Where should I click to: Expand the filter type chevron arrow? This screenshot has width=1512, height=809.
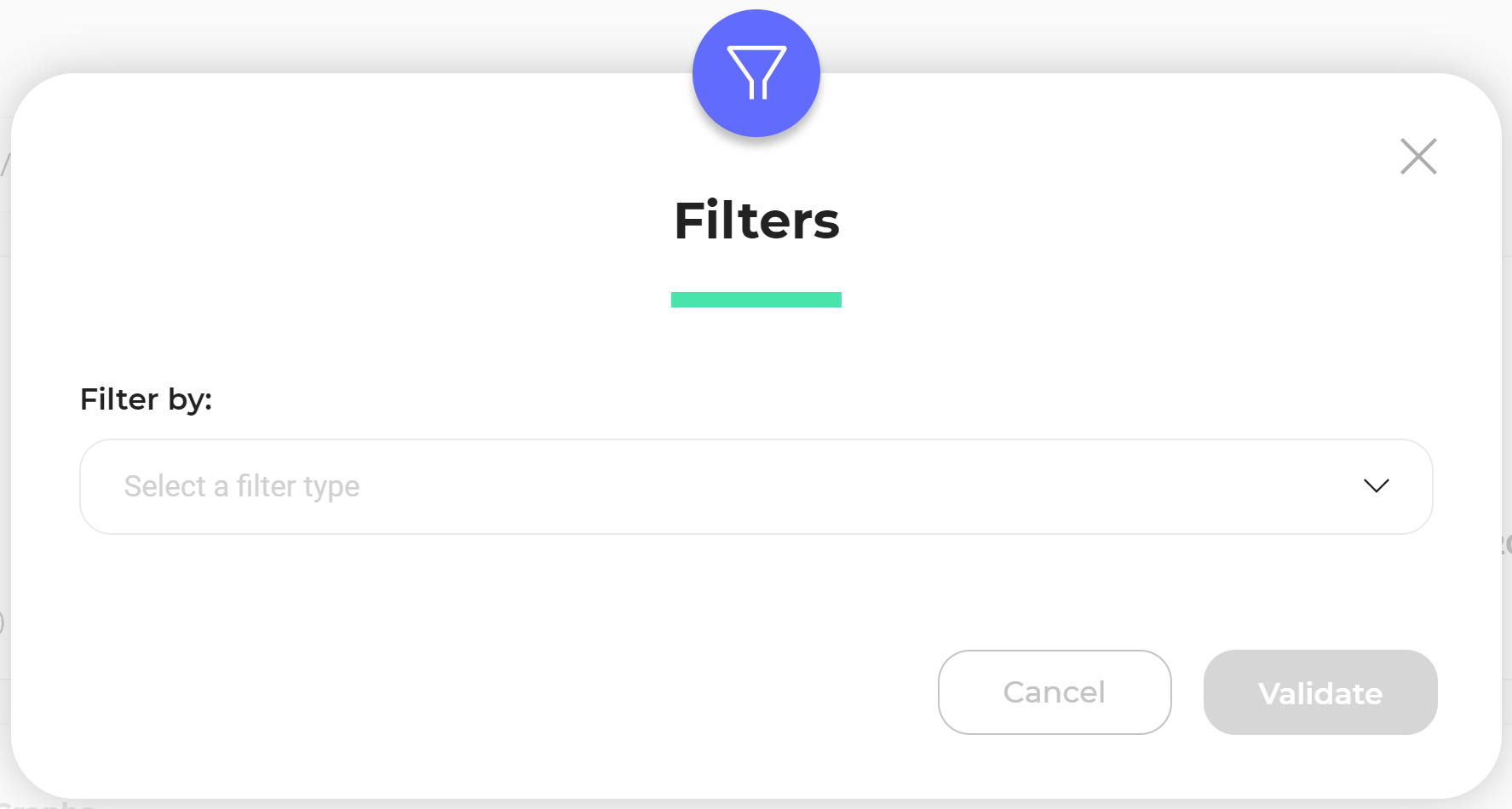[x=1377, y=485]
